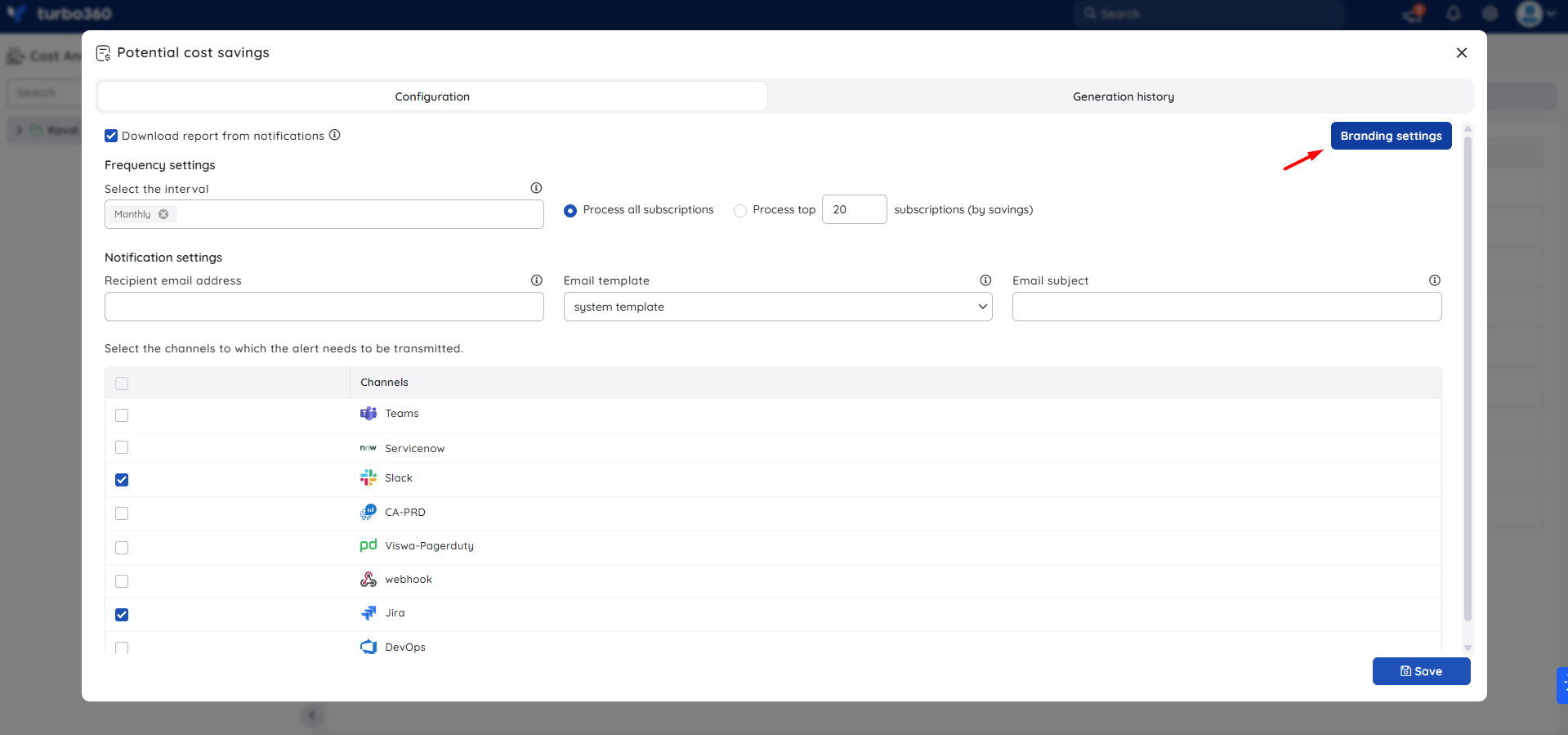Click the Servicenow channel name
The image size is (1568, 735).
[415, 449]
